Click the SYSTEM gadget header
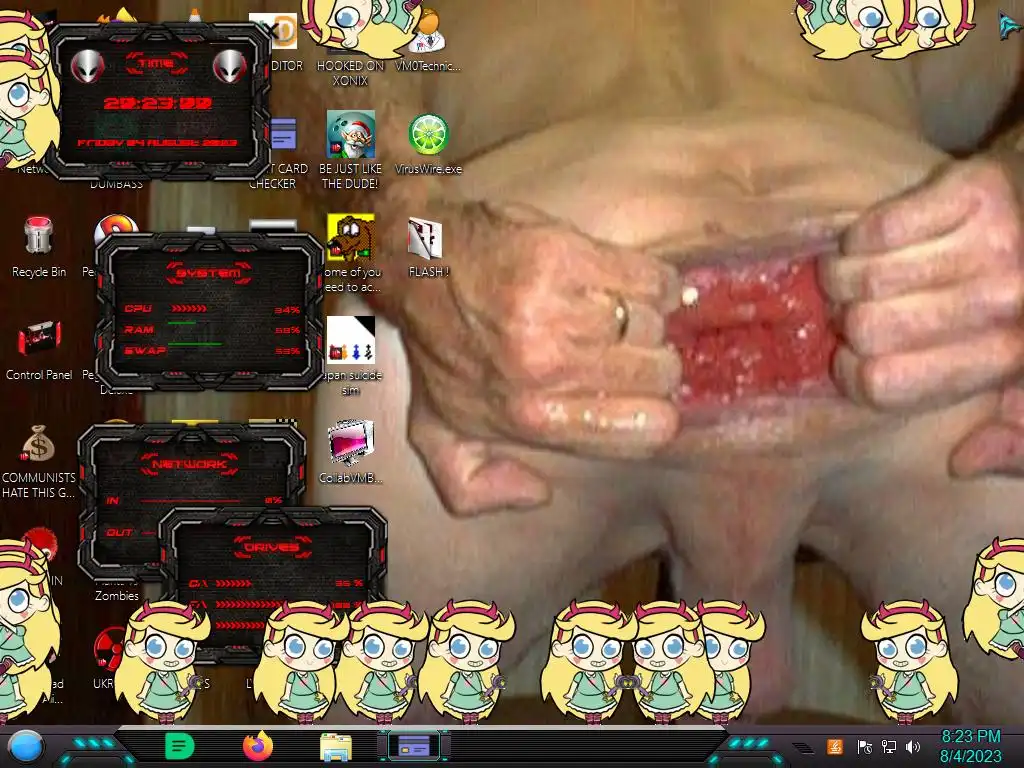The width and height of the screenshot is (1024, 768). (x=209, y=273)
